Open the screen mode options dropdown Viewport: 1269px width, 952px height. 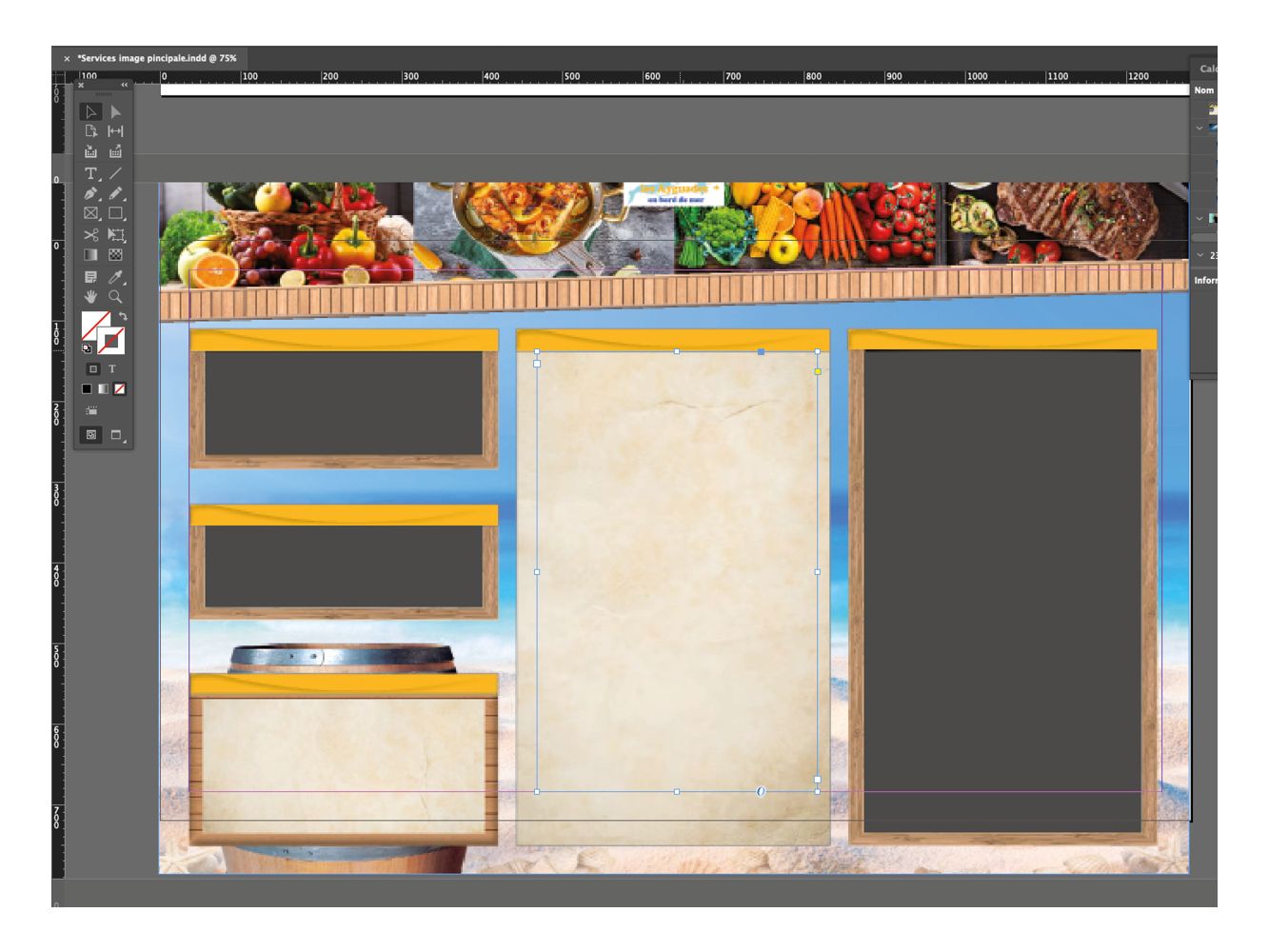point(117,435)
